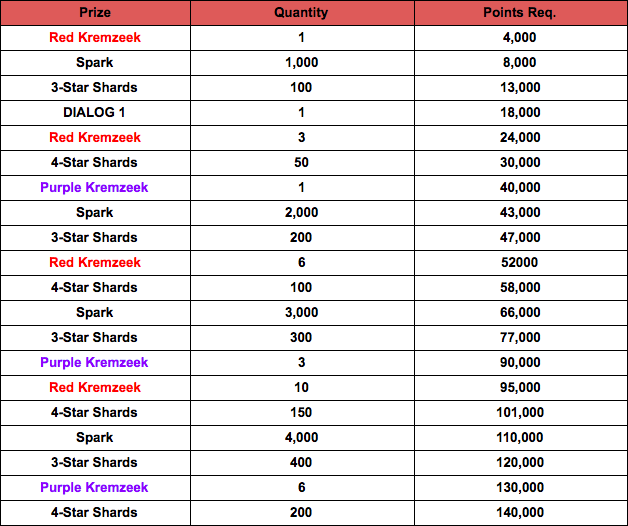Select the DIALOG 1 prize cell

[95, 113]
